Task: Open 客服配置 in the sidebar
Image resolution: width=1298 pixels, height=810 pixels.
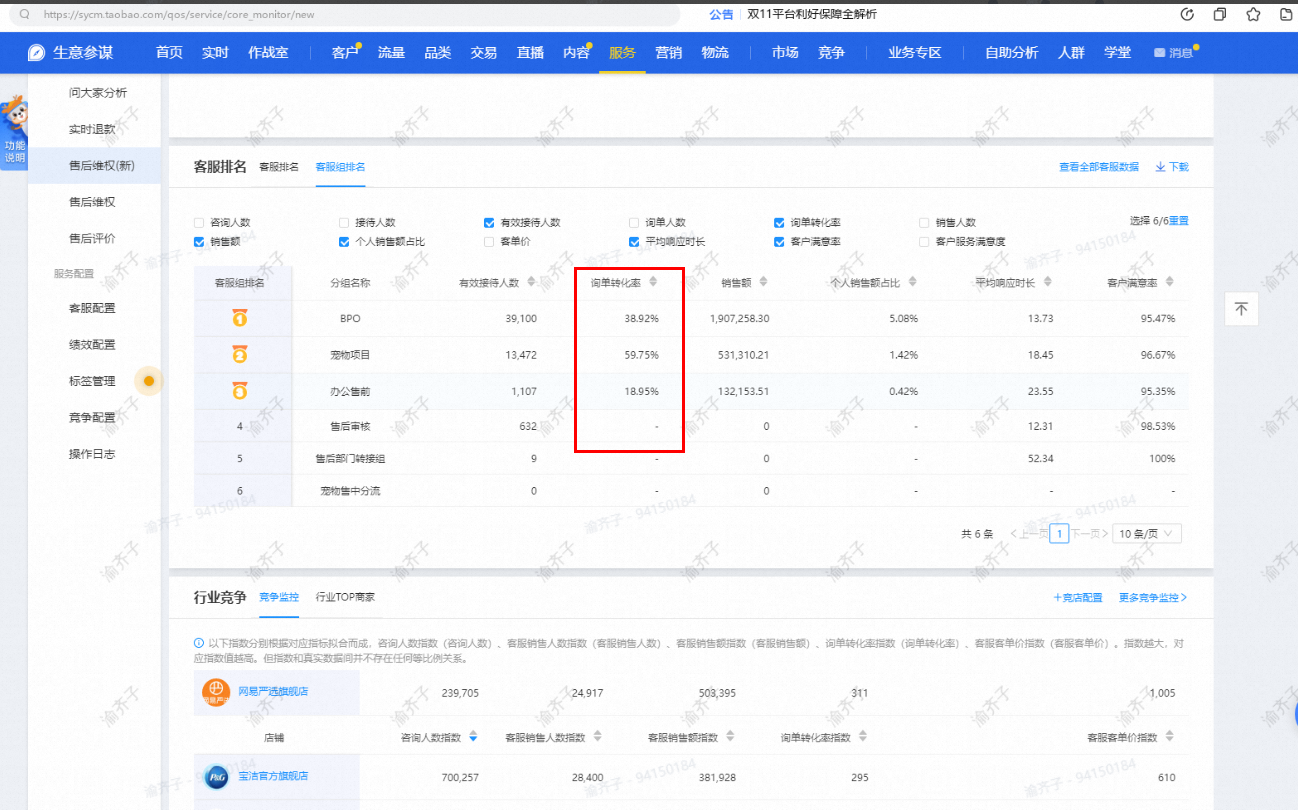Action: [x=92, y=308]
